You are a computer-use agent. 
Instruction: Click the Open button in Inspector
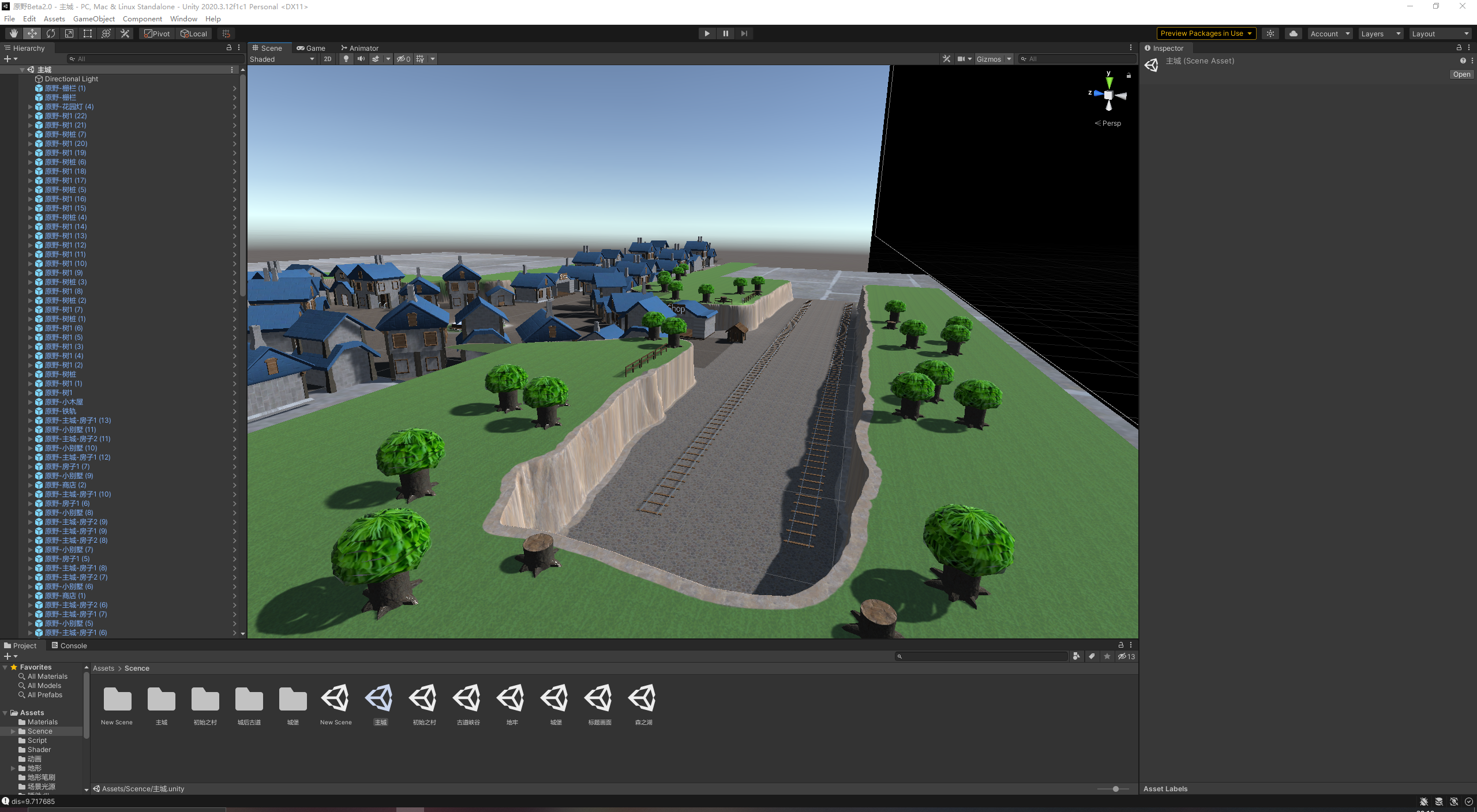(1461, 74)
